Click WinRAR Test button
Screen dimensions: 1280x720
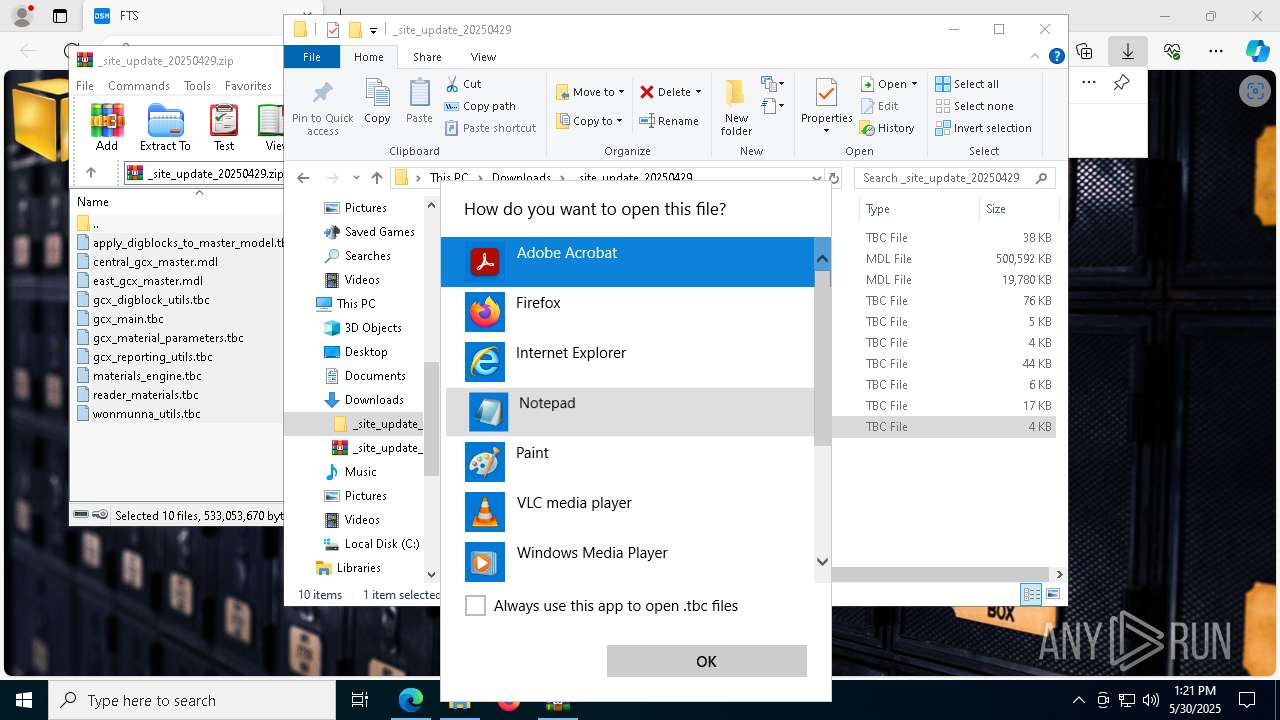click(x=224, y=128)
